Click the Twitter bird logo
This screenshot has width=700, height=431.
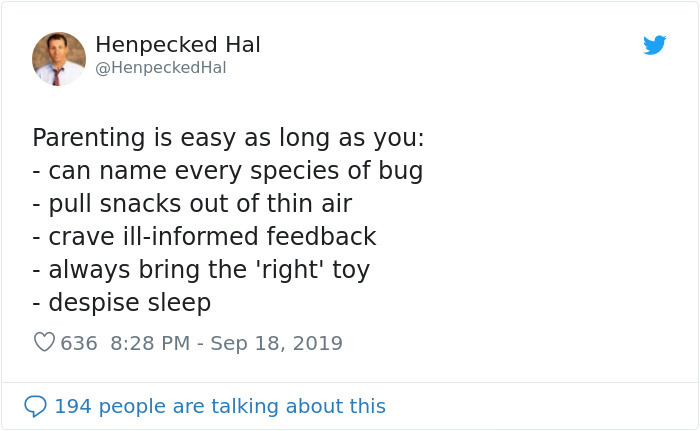(654, 45)
